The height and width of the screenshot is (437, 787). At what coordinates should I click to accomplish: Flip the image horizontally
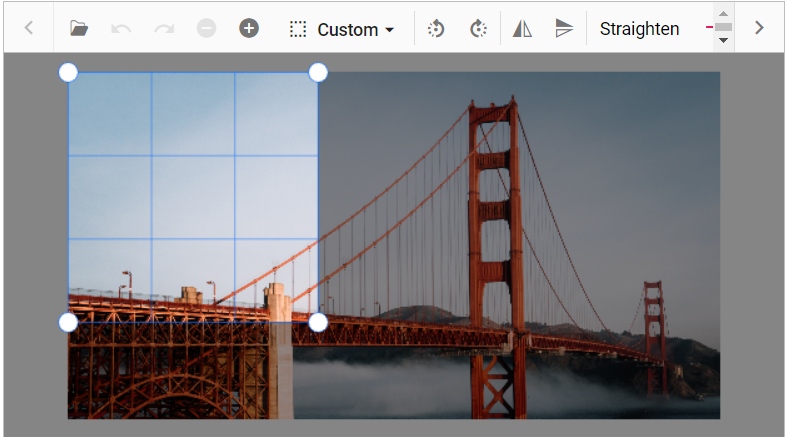tap(522, 29)
